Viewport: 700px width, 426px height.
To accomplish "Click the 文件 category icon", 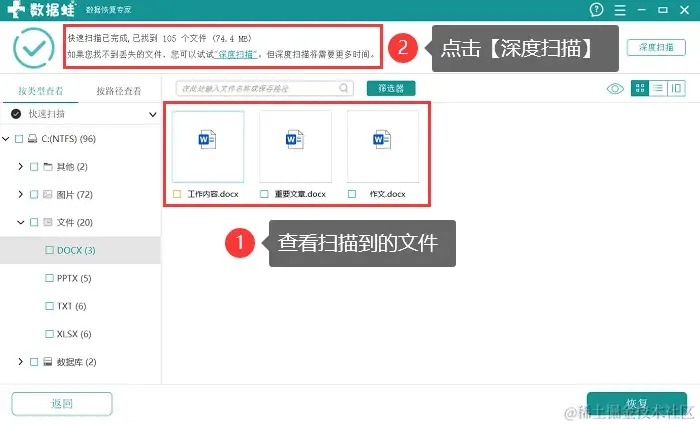I will pyautogui.click(x=48, y=222).
